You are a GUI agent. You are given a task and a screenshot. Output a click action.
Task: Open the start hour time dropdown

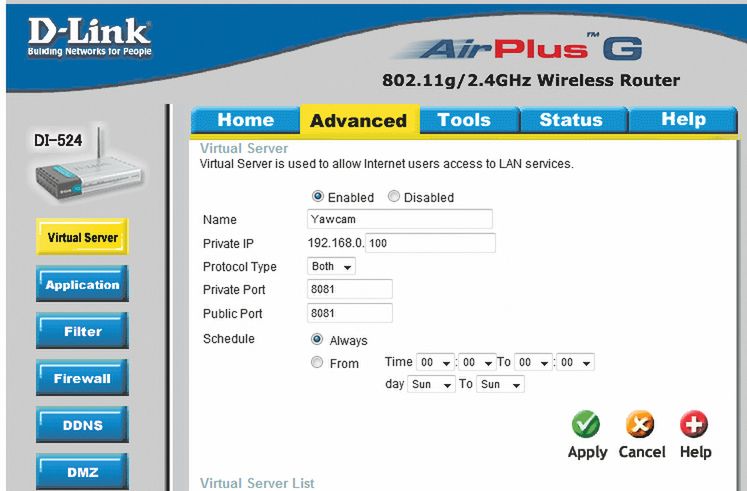coord(435,362)
